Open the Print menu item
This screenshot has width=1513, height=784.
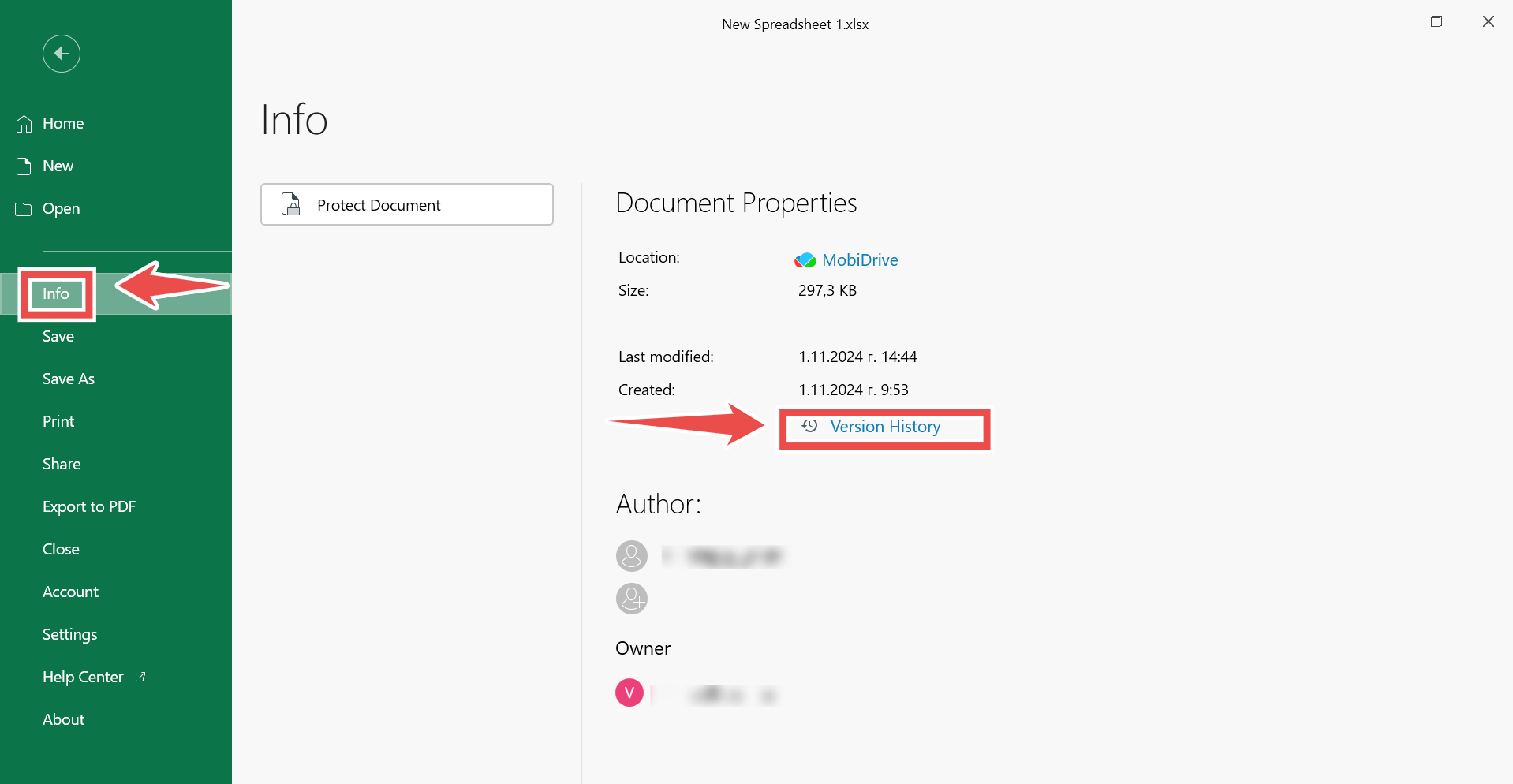[x=58, y=421]
